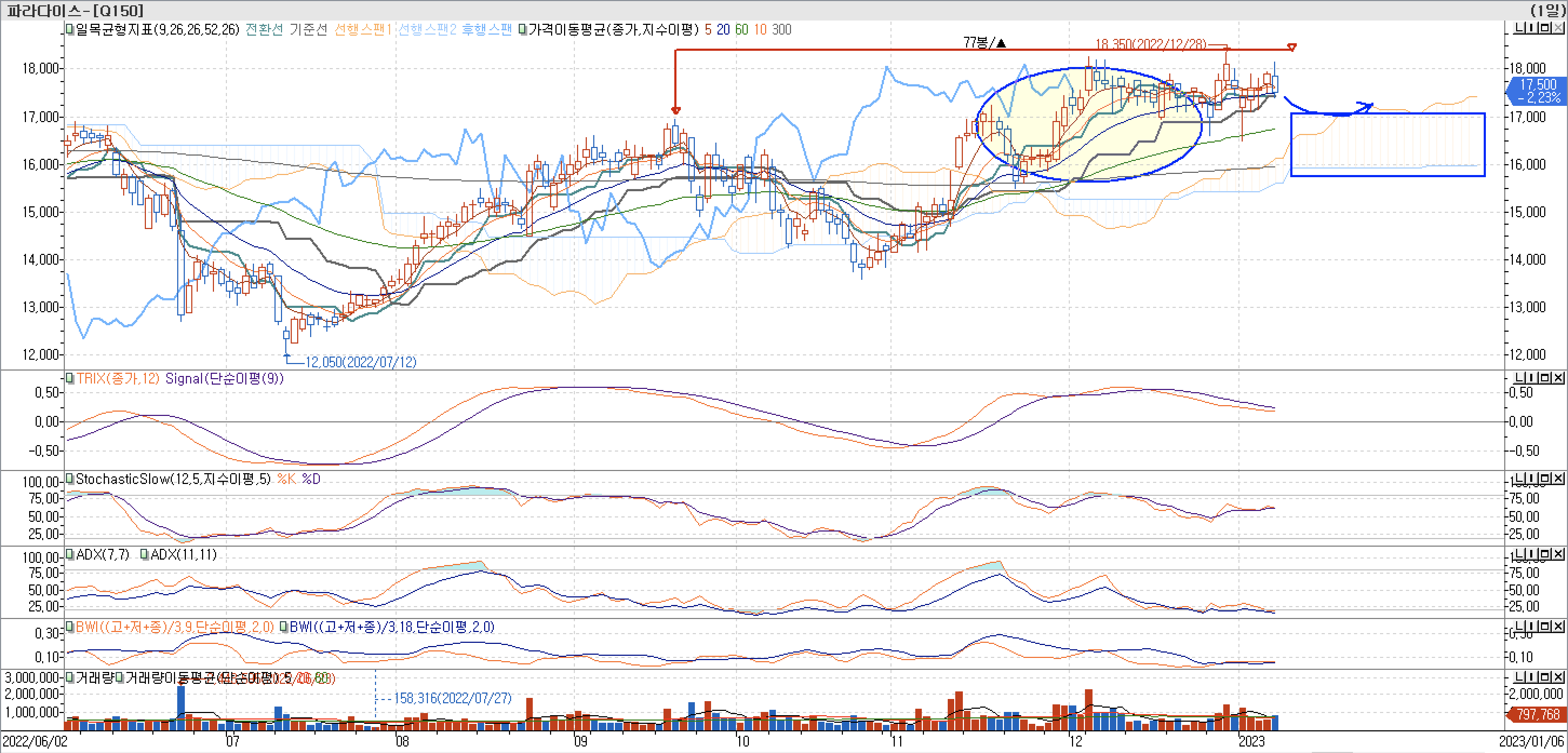Click the 300 moving average period label
The image size is (1568, 753).
tap(781, 29)
